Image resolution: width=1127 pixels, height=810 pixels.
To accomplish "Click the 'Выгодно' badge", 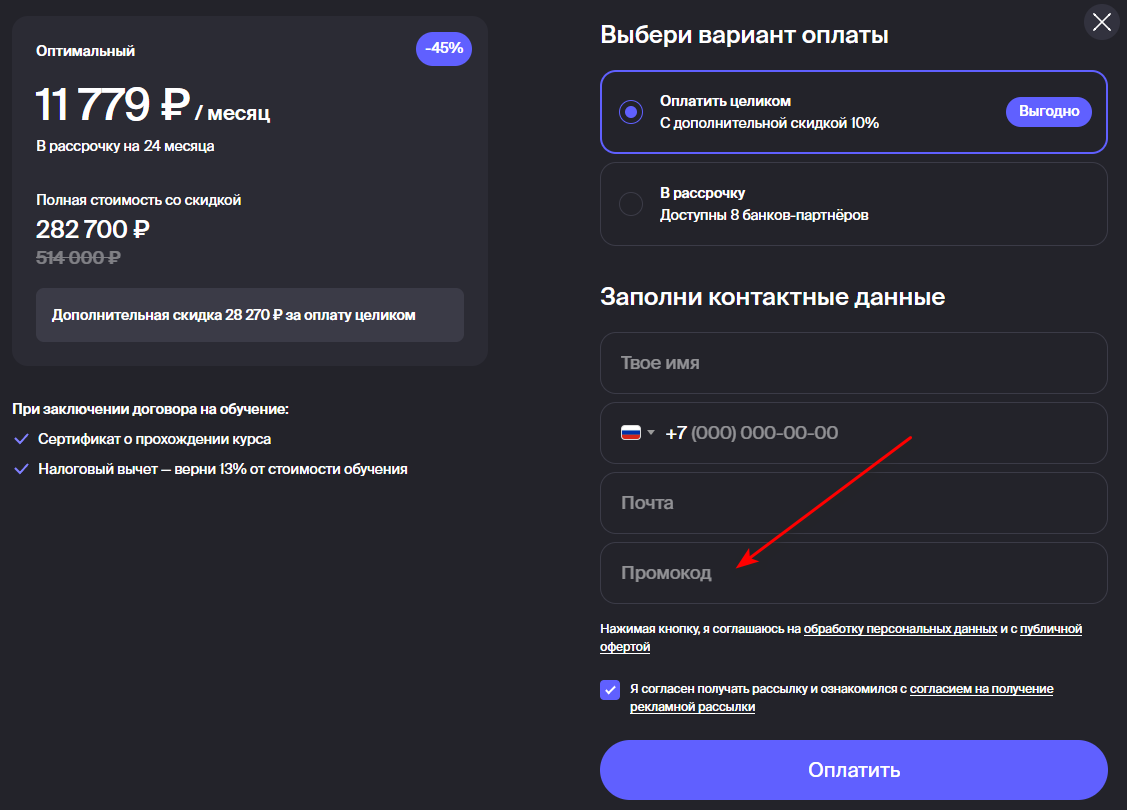I will point(1048,112).
